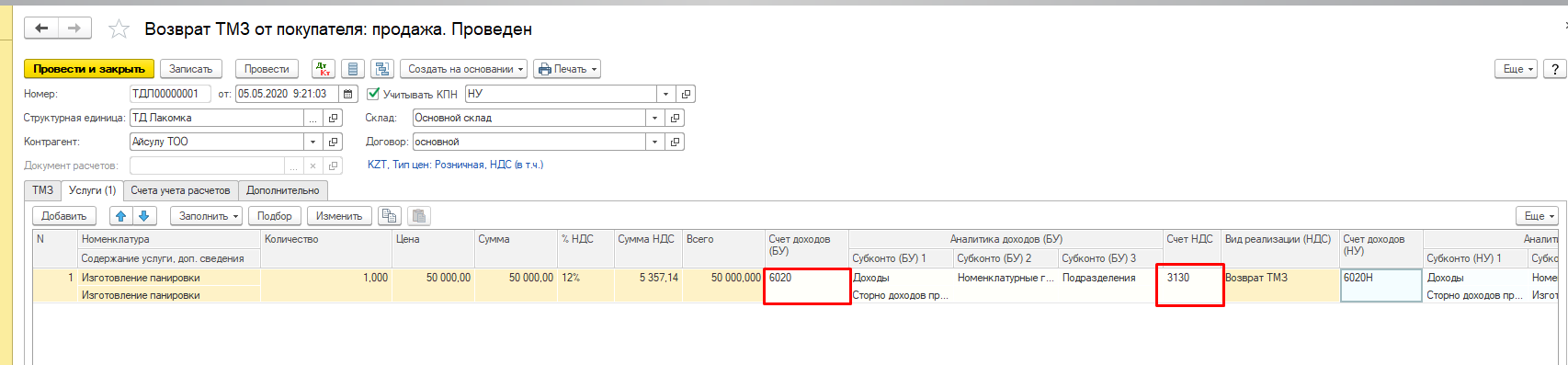Click the Изменить button
The height and width of the screenshot is (365, 1568).
[339, 216]
